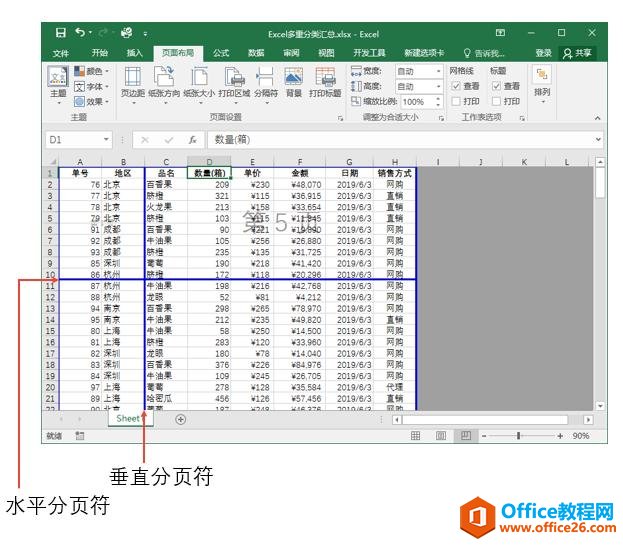623x545 pixels.
Task: Click the Select All corner triangle
Action: click(51, 161)
